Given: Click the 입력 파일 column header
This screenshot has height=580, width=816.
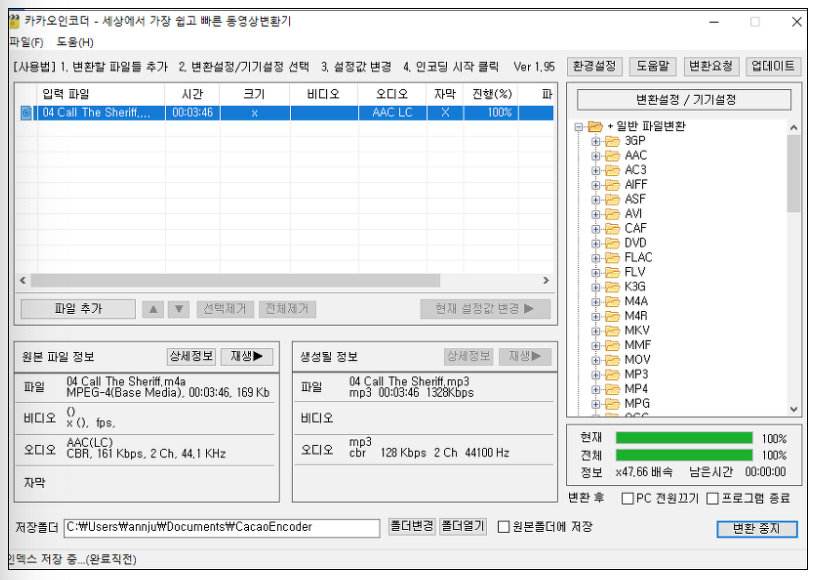Looking at the screenshot, I should tap(101, 94).
